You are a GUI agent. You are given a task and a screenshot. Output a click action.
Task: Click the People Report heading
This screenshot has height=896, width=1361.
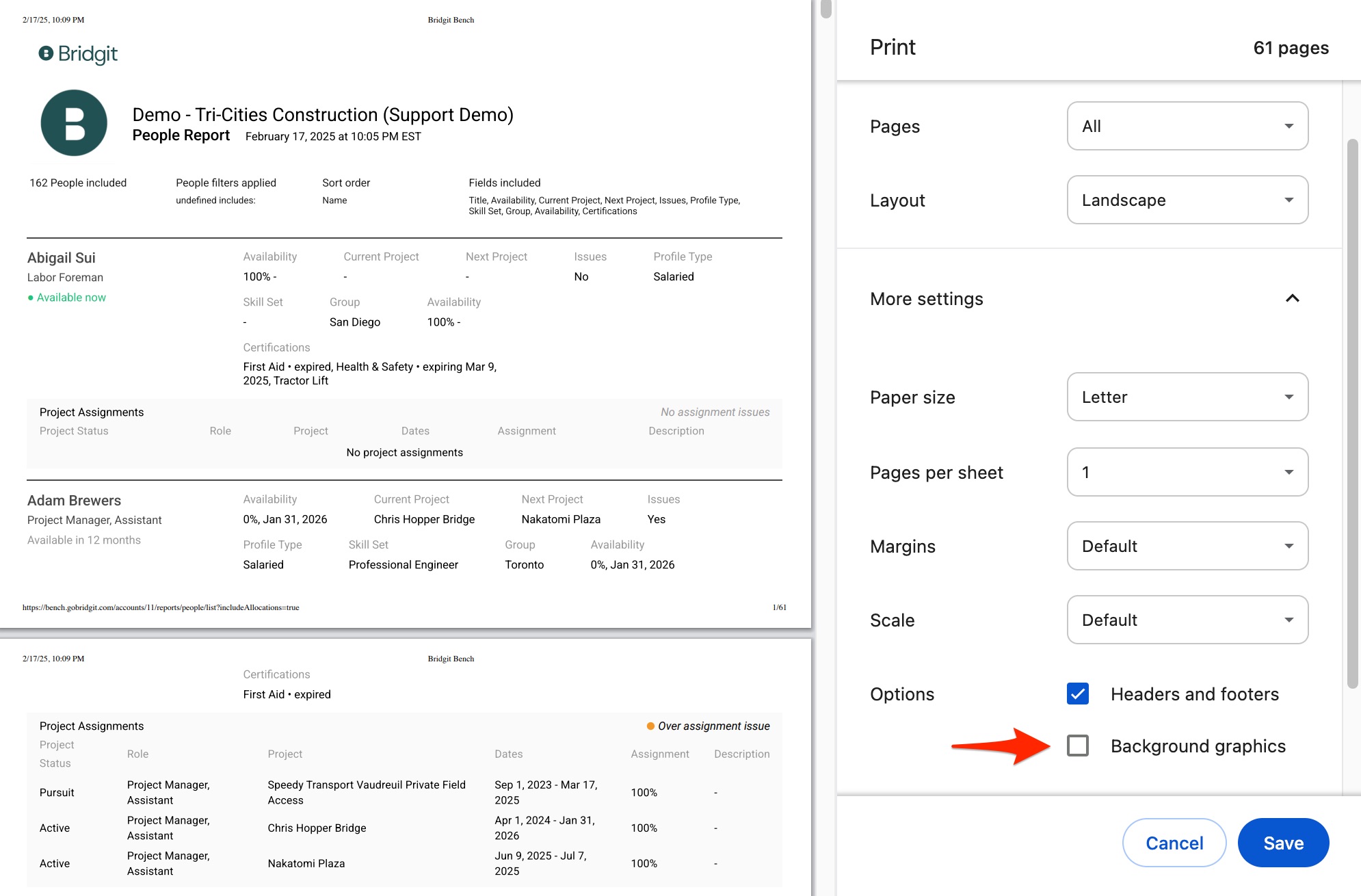coord(181,135)
